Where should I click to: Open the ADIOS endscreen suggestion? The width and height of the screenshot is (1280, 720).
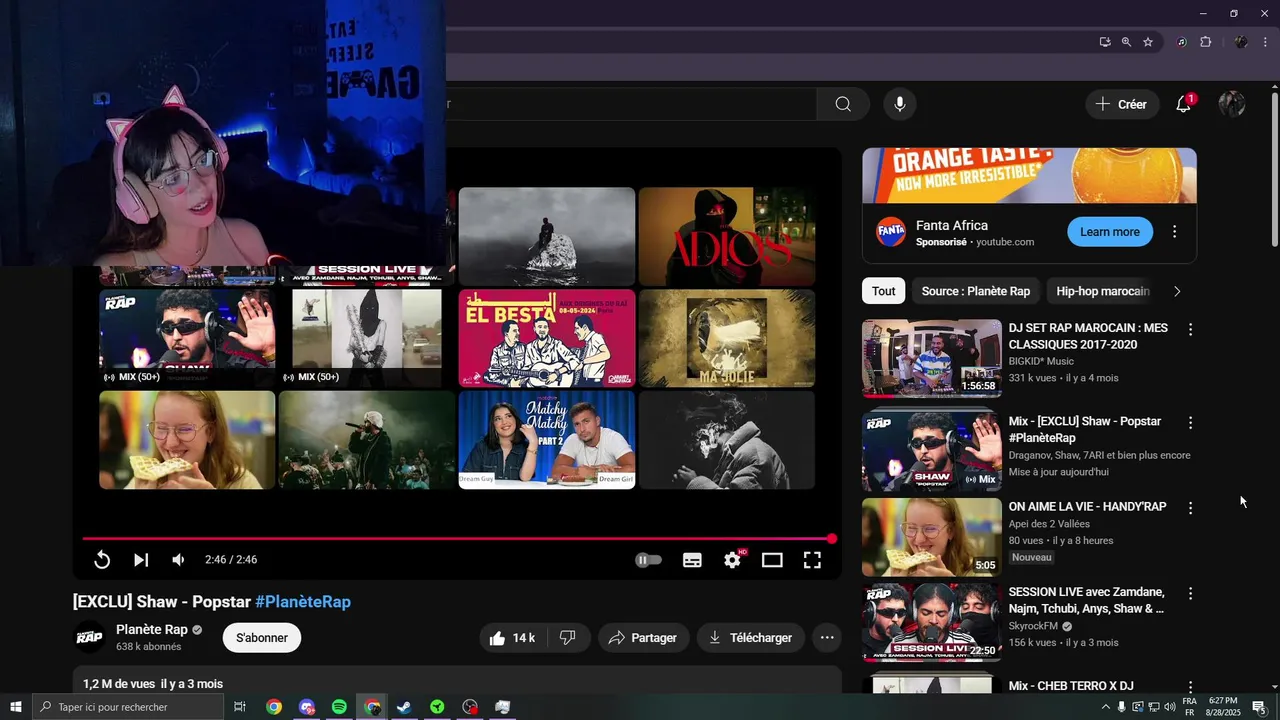(727, 237)
